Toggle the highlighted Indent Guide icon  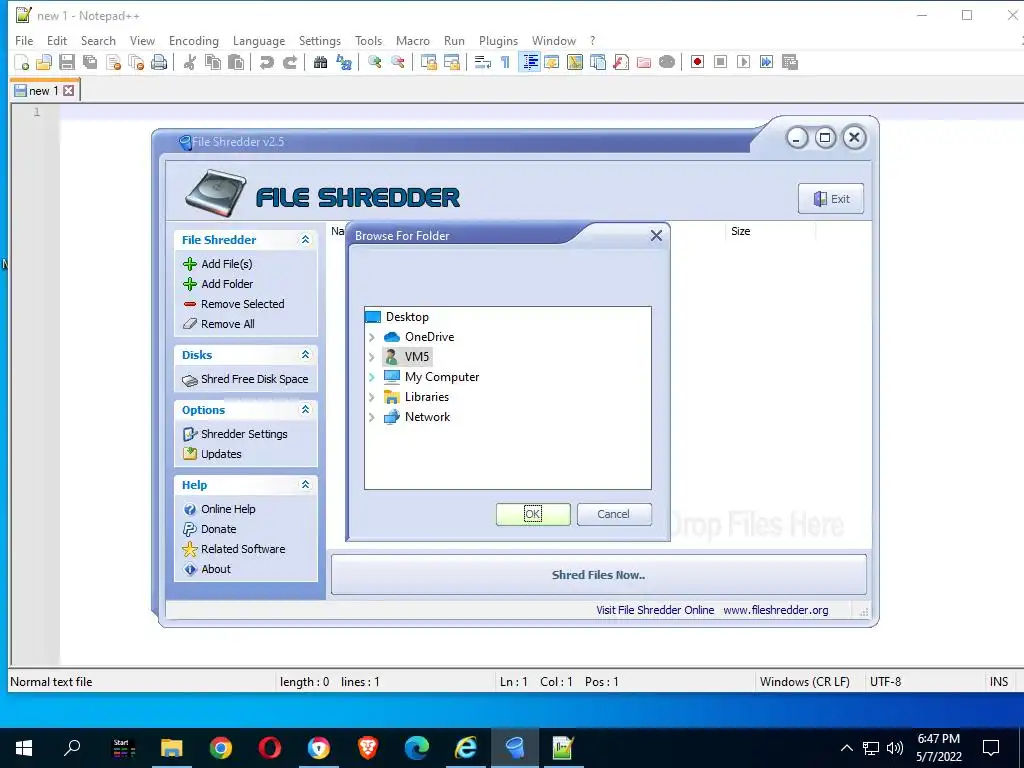point(530,62)
